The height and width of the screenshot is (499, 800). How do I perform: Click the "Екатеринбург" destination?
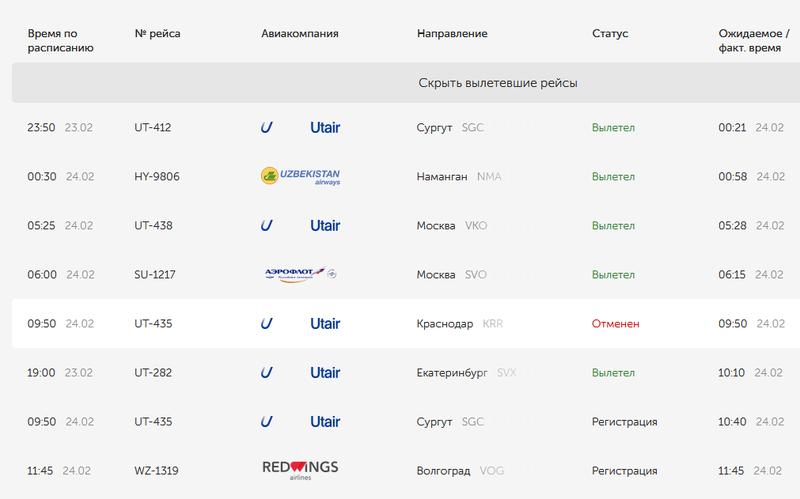pyautogui.click(x=452, y=373)
